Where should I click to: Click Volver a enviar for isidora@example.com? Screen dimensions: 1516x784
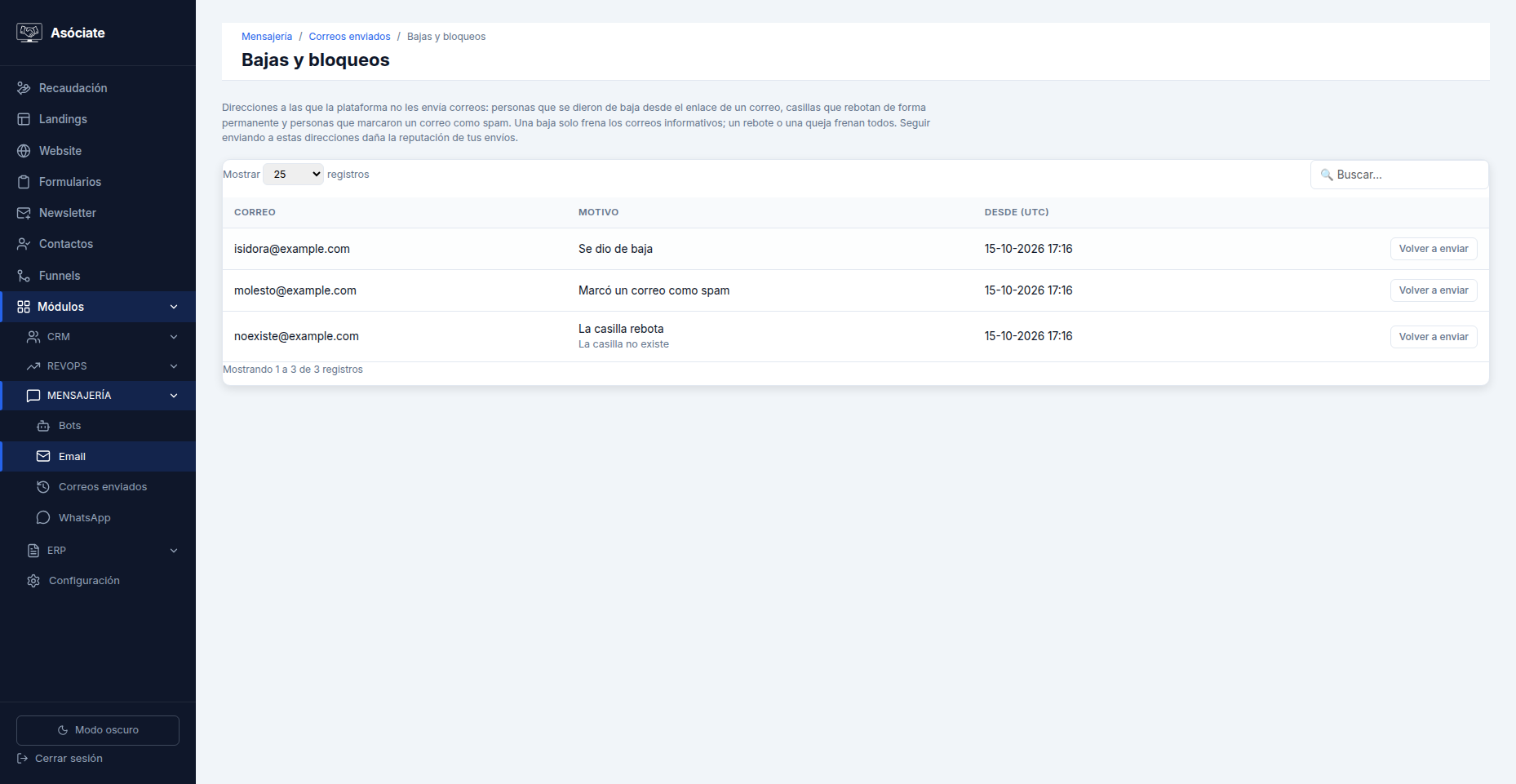pyautogui.click(x=1434, y=249)
